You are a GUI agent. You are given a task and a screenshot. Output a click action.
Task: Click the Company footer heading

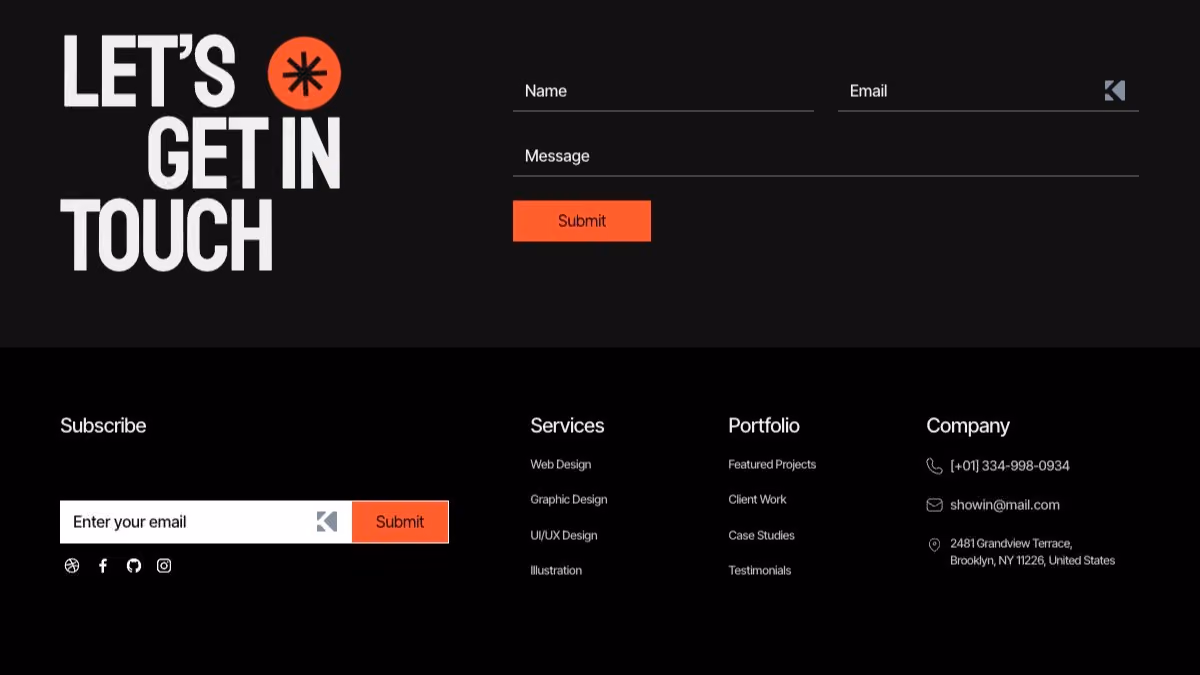968,425
